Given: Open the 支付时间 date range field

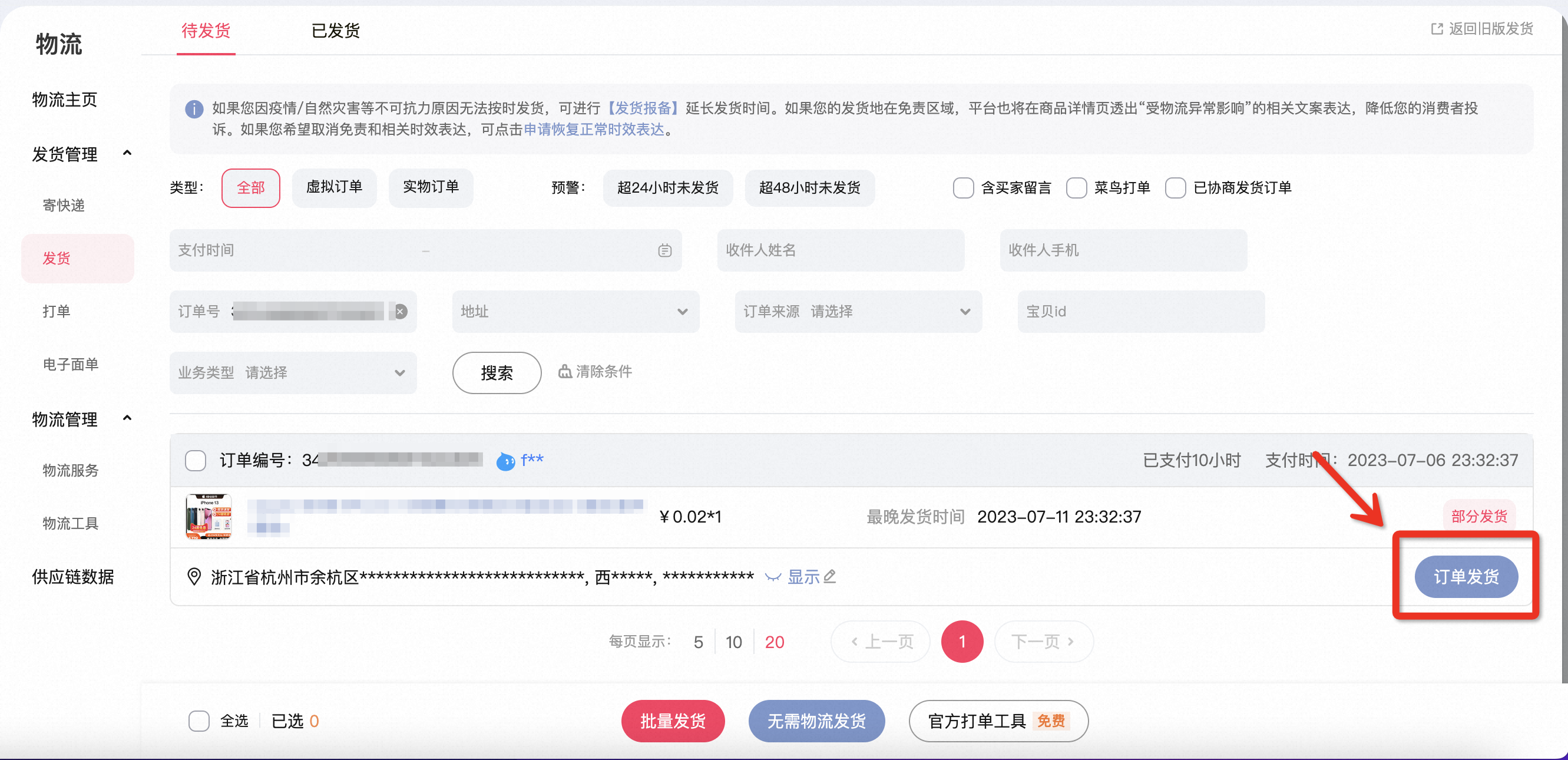Looking at the screenshot, I should [x=425, y=250].
